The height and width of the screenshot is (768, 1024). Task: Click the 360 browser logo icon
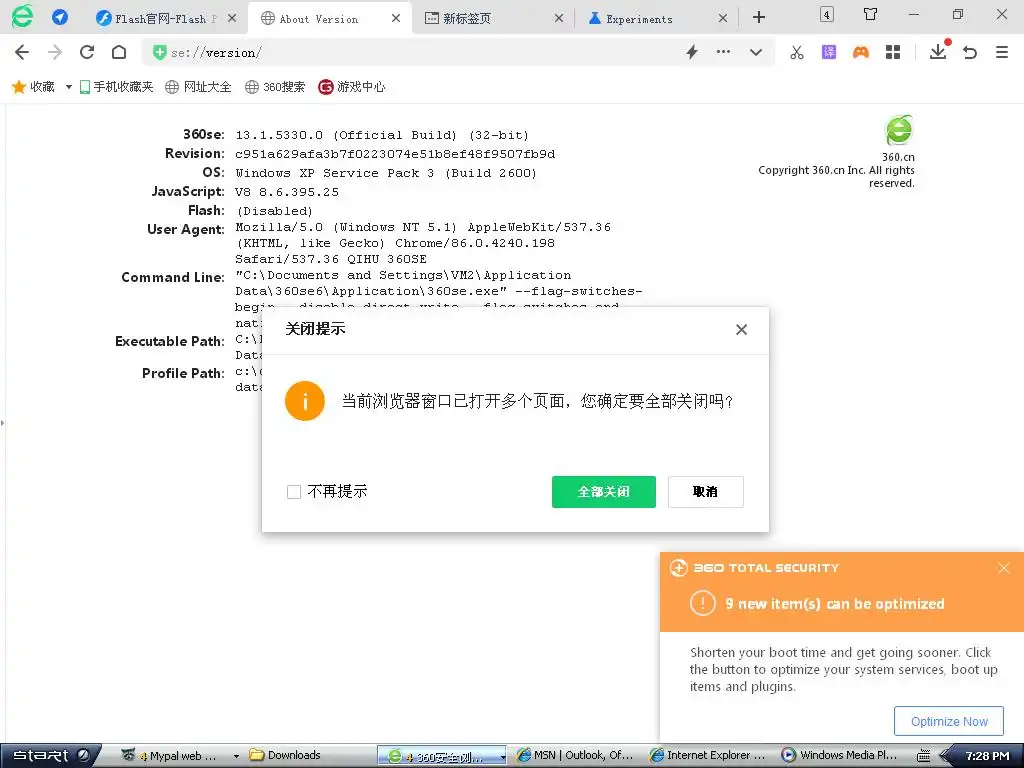click(22, 16)
